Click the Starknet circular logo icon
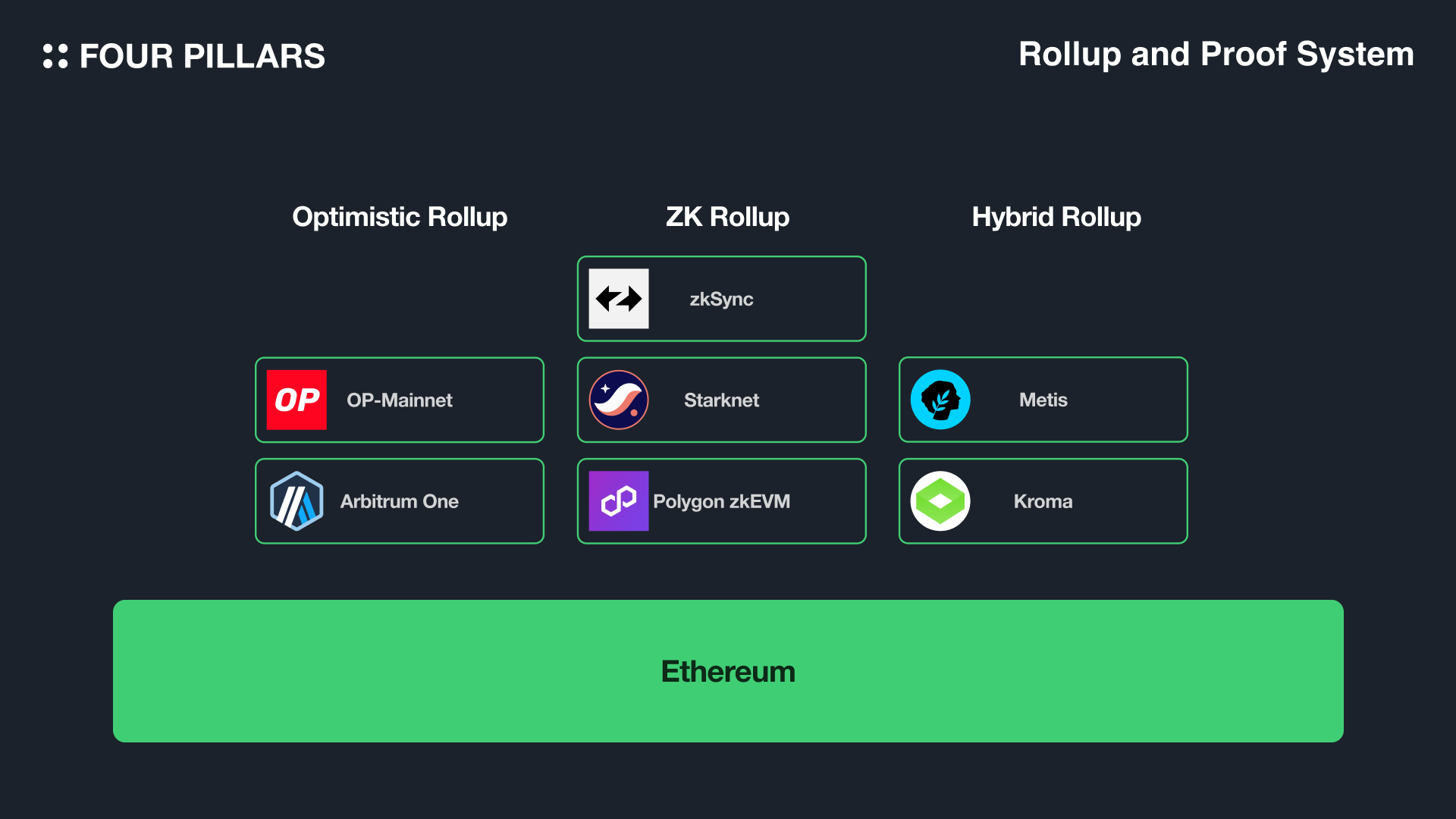The height and width of the screenshot is (819, 1456). click(x=619, y=400)
